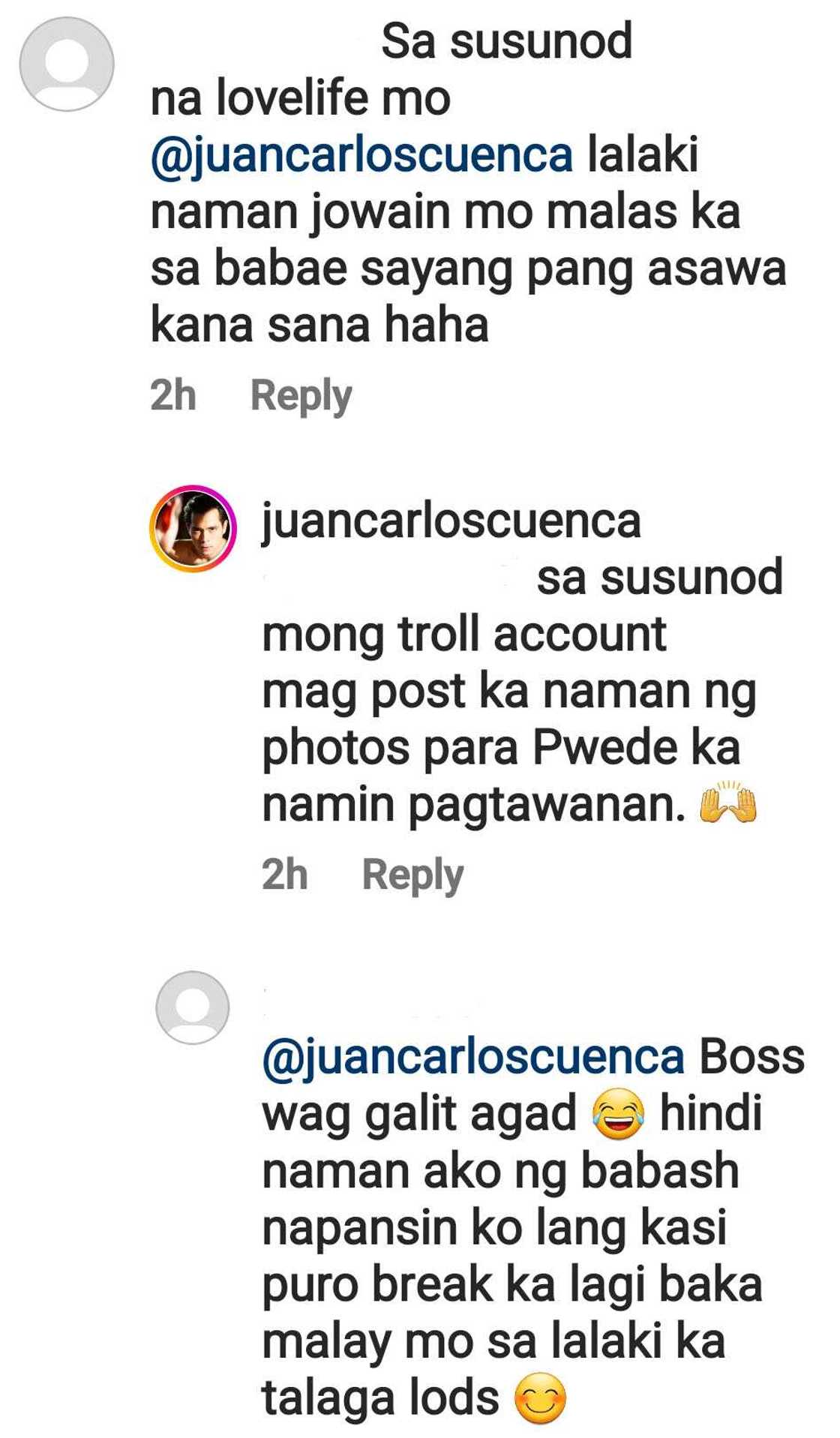Viewport: 840px width, 1438px height.
Task: Open the juancarloscuenca username above troll reply
Action: [451, 521]
